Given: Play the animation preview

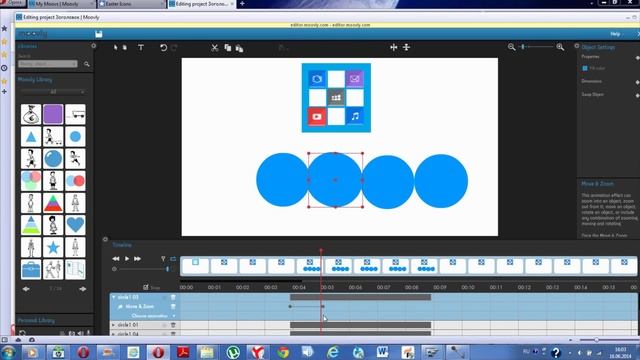Looking at the screenshot, I should pyautogui.click(x=127, y=258).
